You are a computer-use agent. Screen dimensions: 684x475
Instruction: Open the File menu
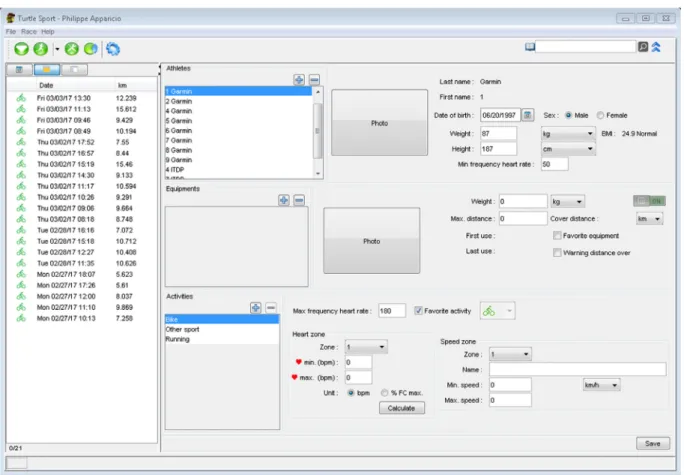11,31
